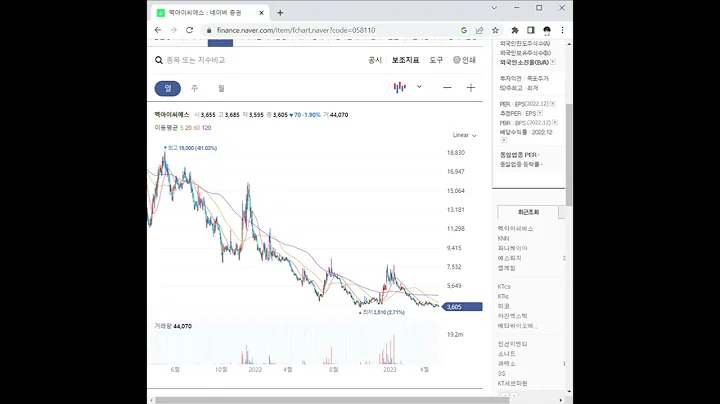
Task: Open 엠게임 from recent list
Action: (506, 268)
